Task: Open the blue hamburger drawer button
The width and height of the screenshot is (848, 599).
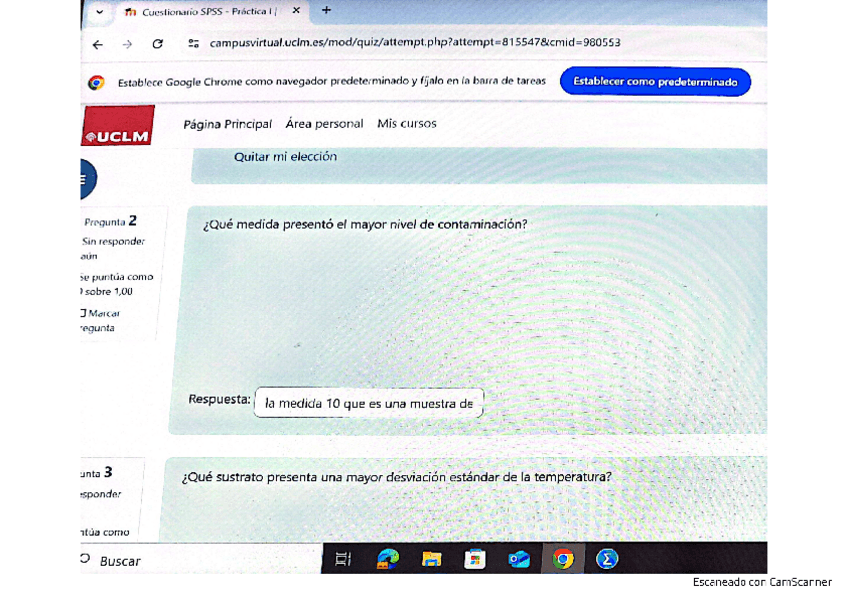Action: click(85, 179)
